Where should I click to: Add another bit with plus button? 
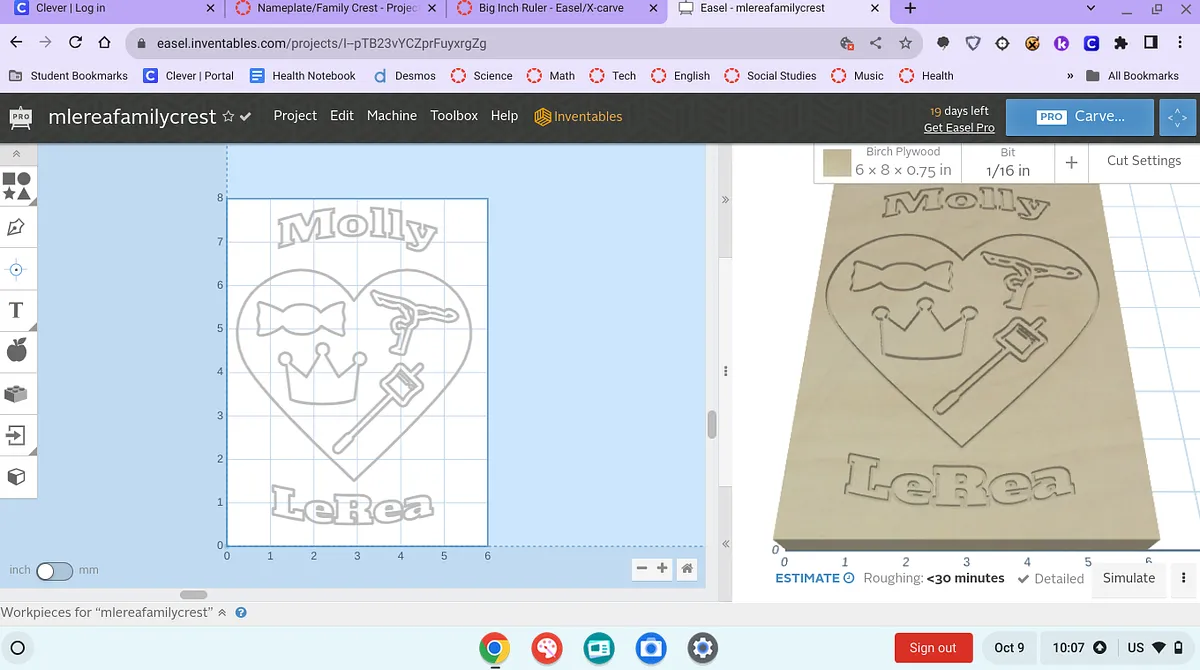click(1071, 162)
